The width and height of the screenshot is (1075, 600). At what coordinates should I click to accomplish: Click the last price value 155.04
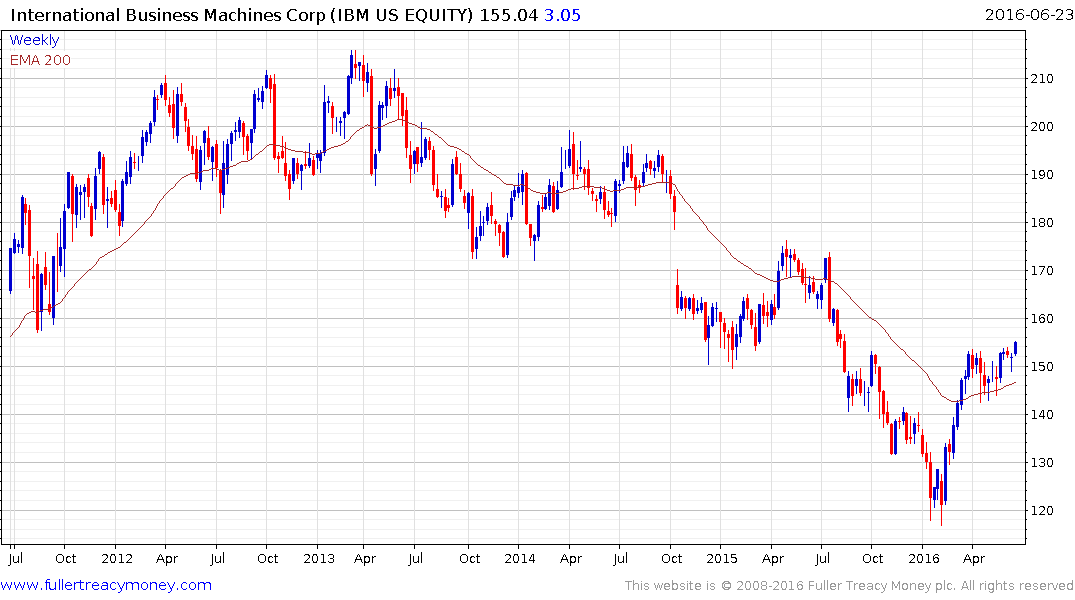click(509, 15)
